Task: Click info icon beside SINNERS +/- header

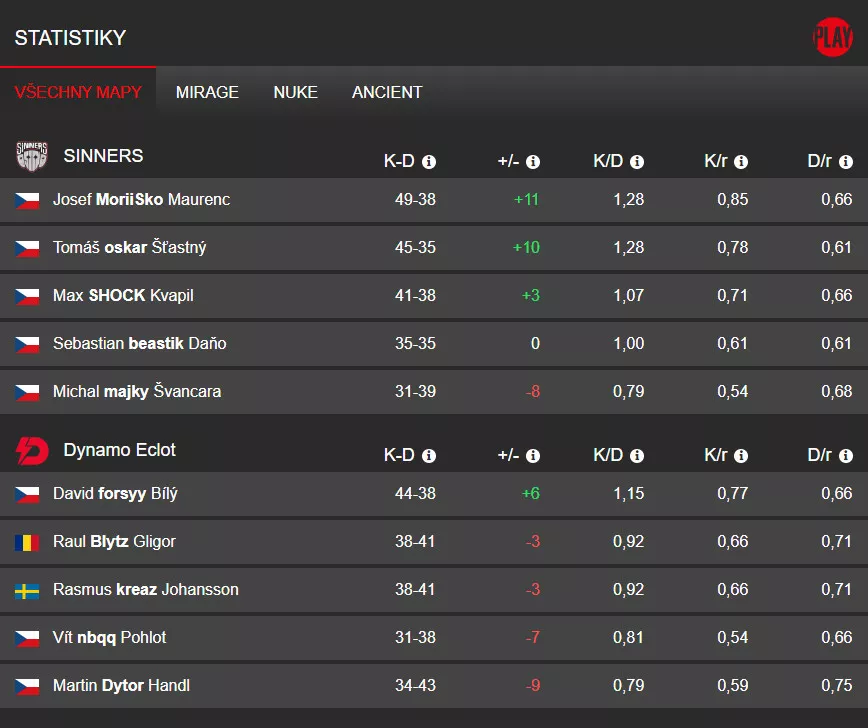Action: [533, 162]
